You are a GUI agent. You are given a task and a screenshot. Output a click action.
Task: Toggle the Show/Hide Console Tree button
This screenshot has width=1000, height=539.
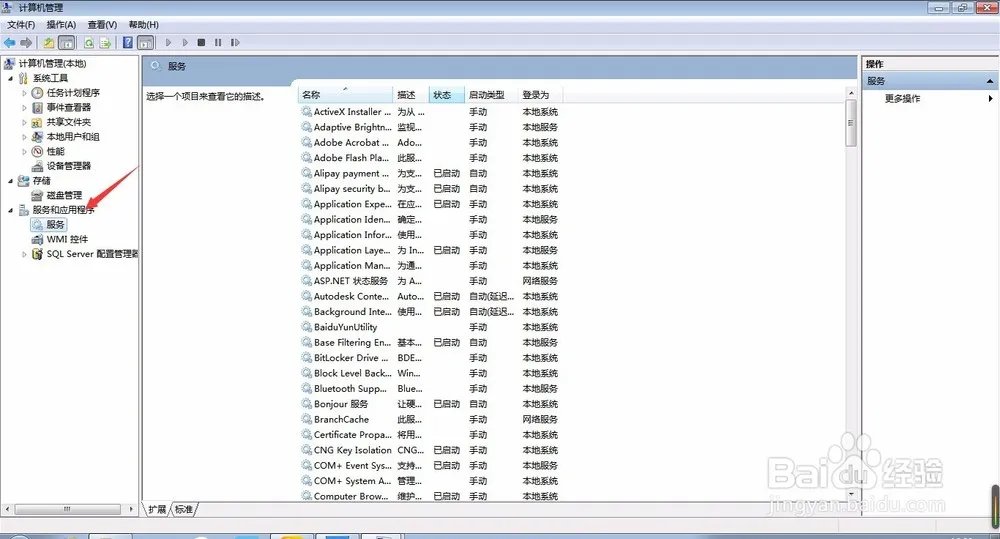pos(67,43)
